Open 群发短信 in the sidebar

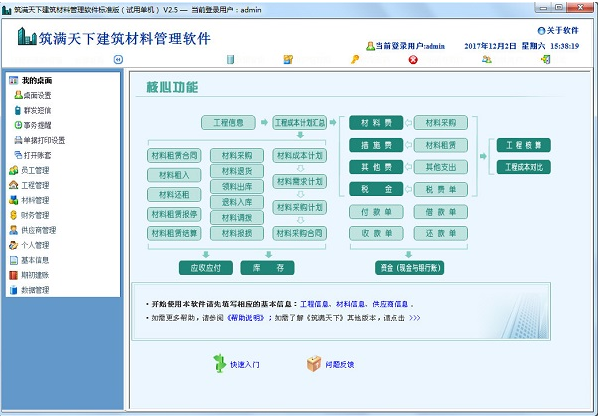click(x=33, y=110)
